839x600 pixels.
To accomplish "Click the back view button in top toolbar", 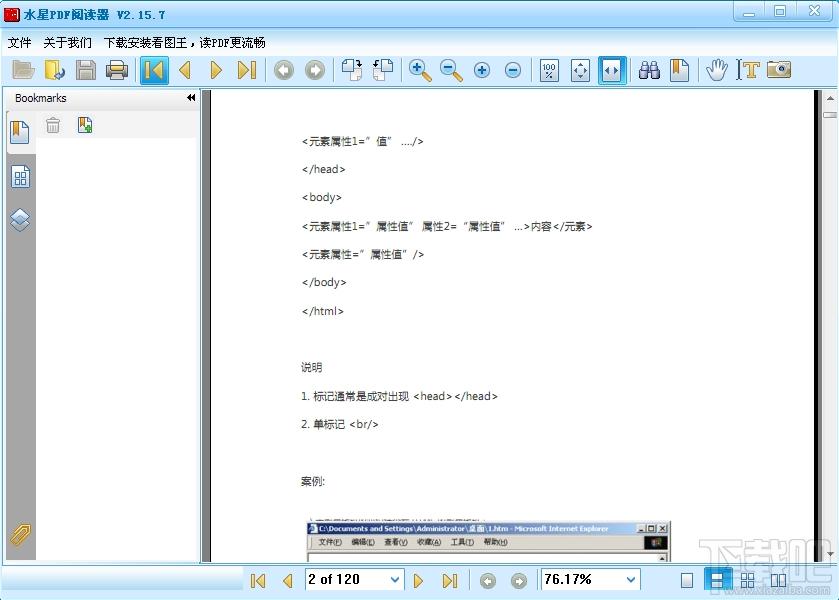I will pos(284,70).
